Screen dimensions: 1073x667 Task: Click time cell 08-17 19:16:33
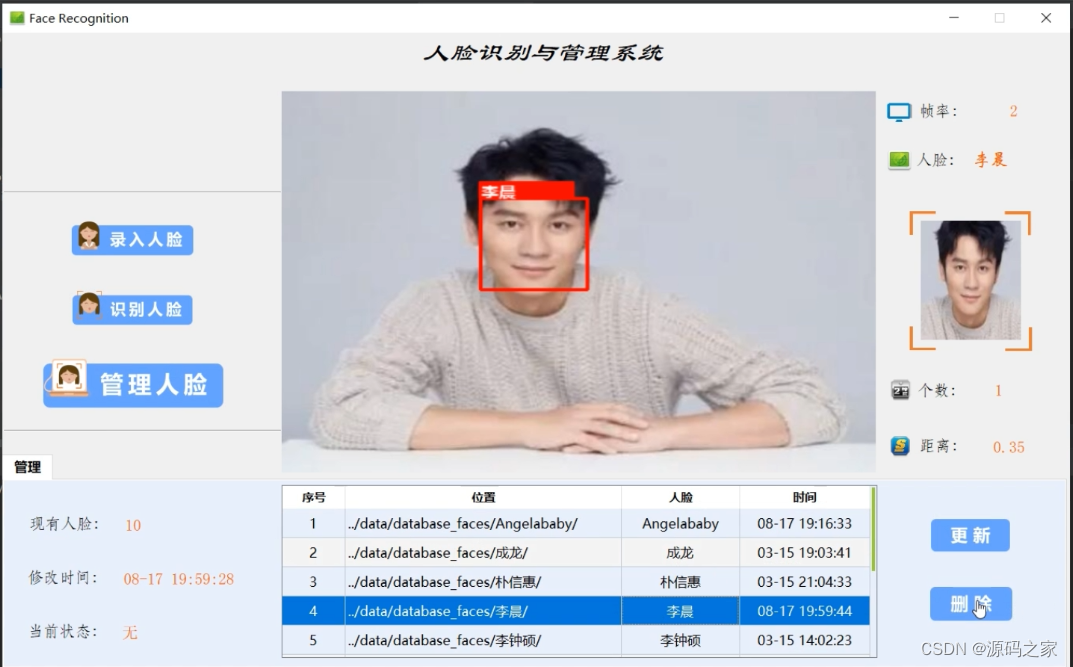point(805,523)
